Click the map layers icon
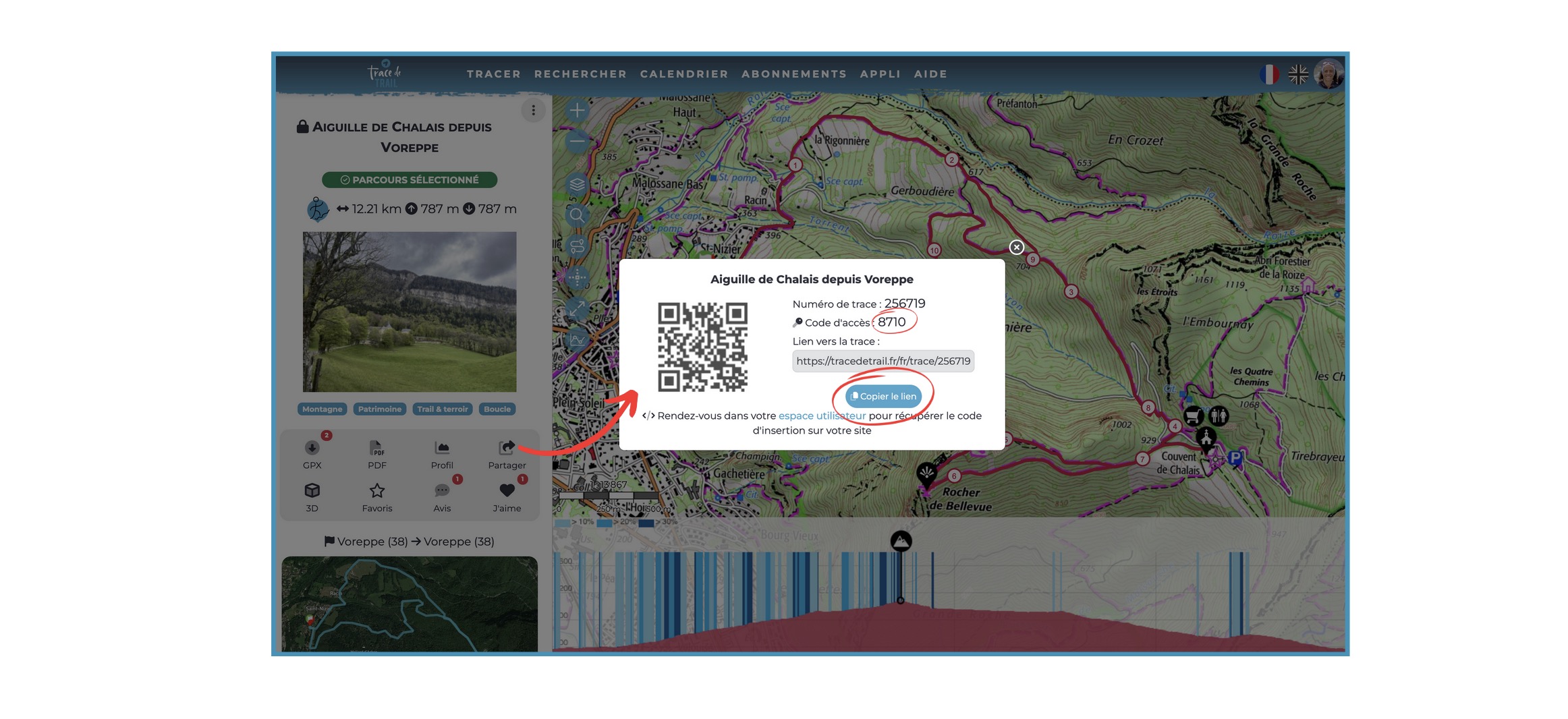Image resolution: width=1568 pixels, height=719 pixels. click(x=577, y=184)
